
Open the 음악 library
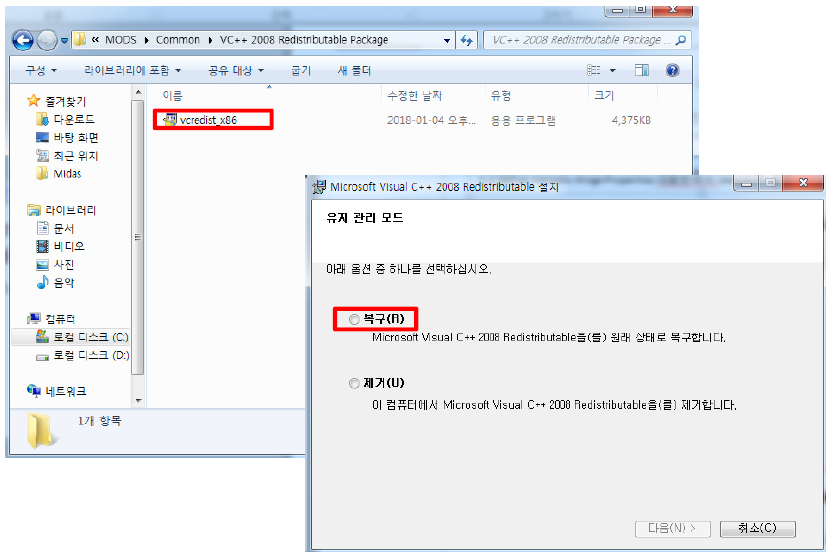point(64,283)
